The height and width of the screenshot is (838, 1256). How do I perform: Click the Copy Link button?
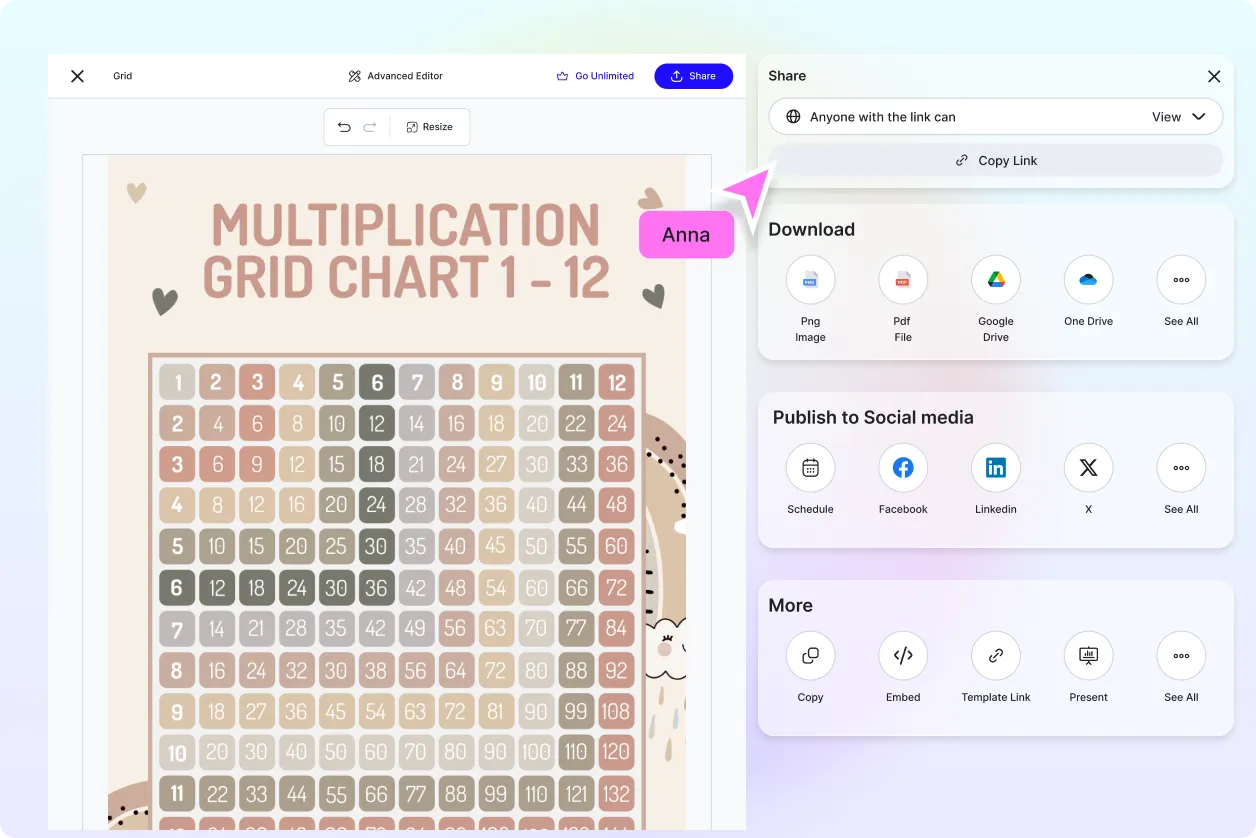995,160
